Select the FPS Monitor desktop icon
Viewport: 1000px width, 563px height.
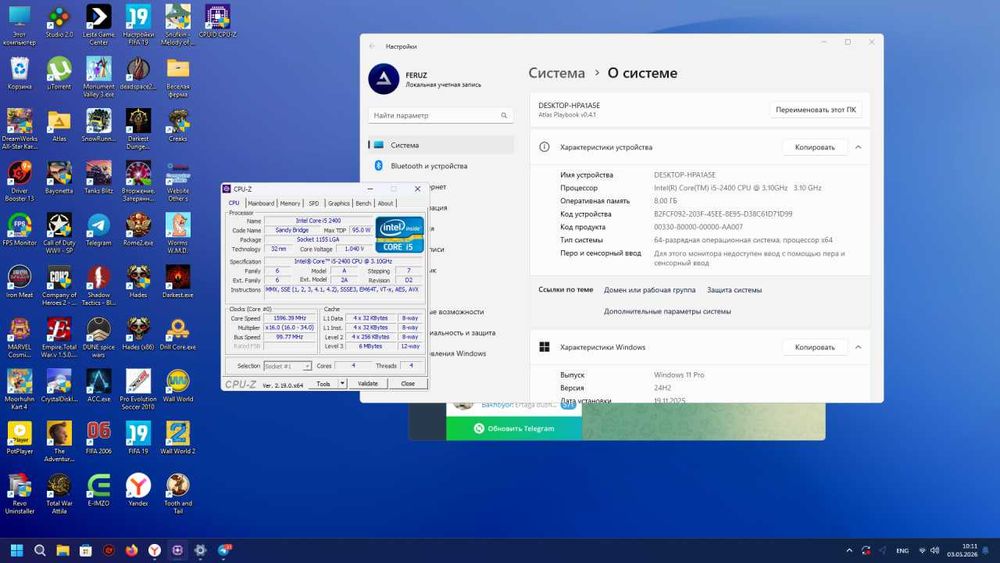coord(20,230)
